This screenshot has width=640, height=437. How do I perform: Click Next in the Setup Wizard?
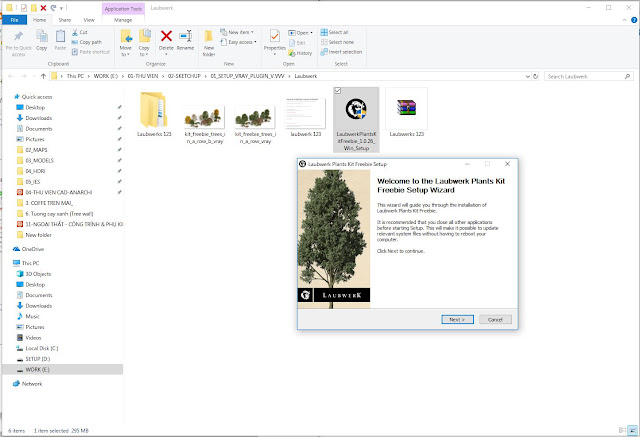coord(457,319)
